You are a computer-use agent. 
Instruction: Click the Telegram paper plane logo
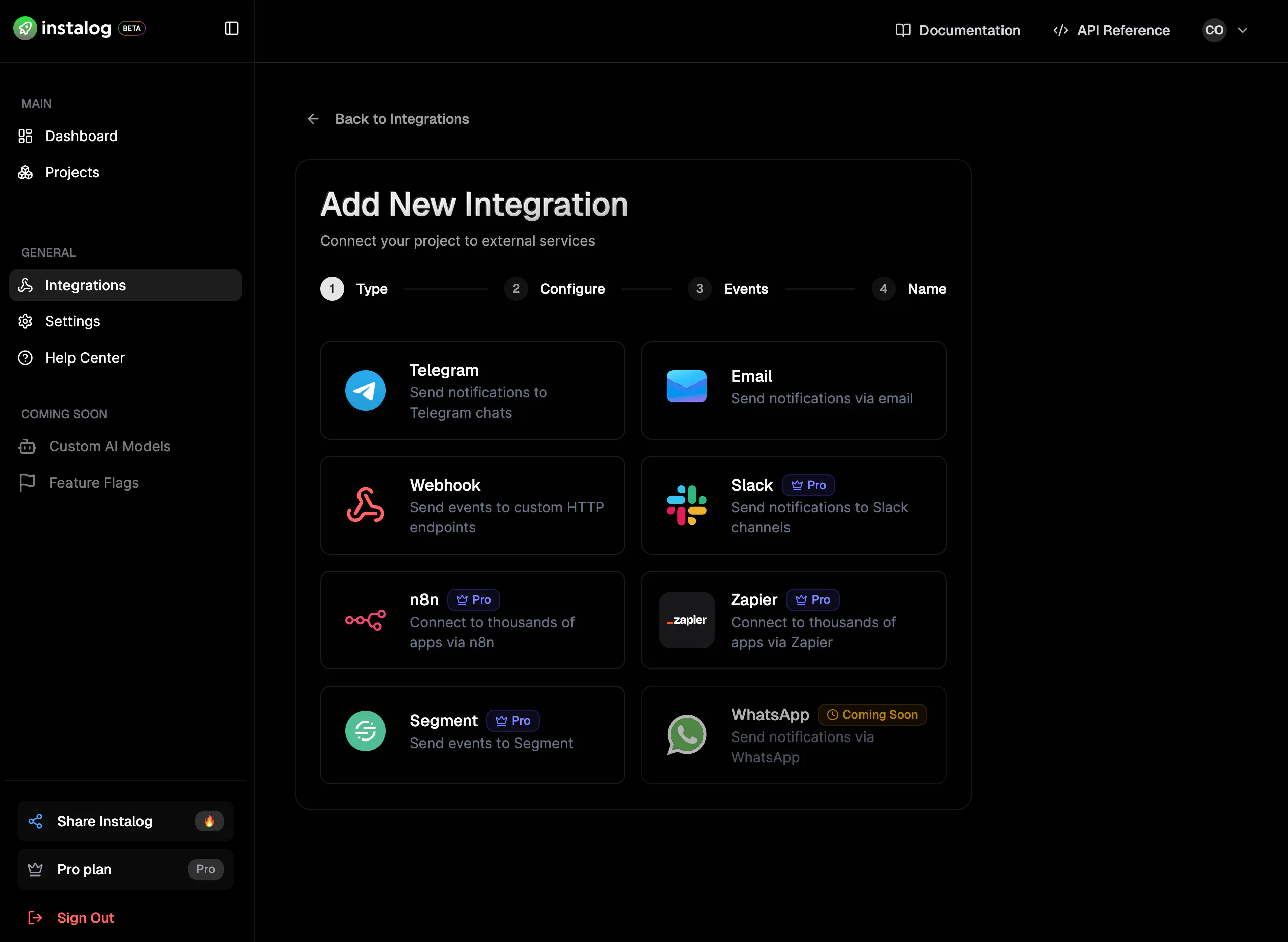coord(366,390)
